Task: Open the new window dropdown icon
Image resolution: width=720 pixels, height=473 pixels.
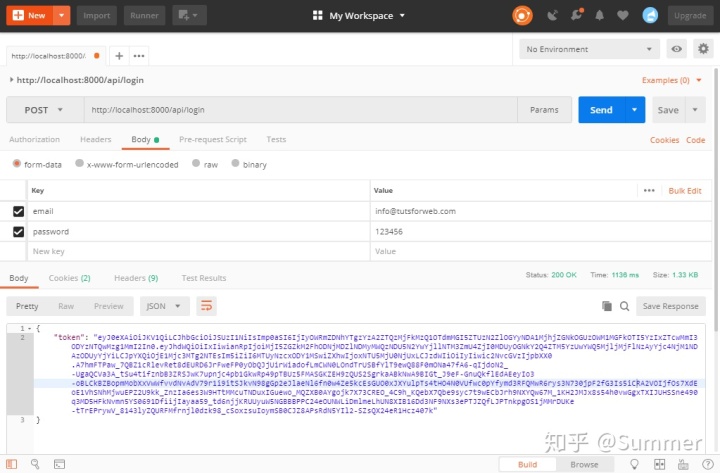Action: pos(189,16)
